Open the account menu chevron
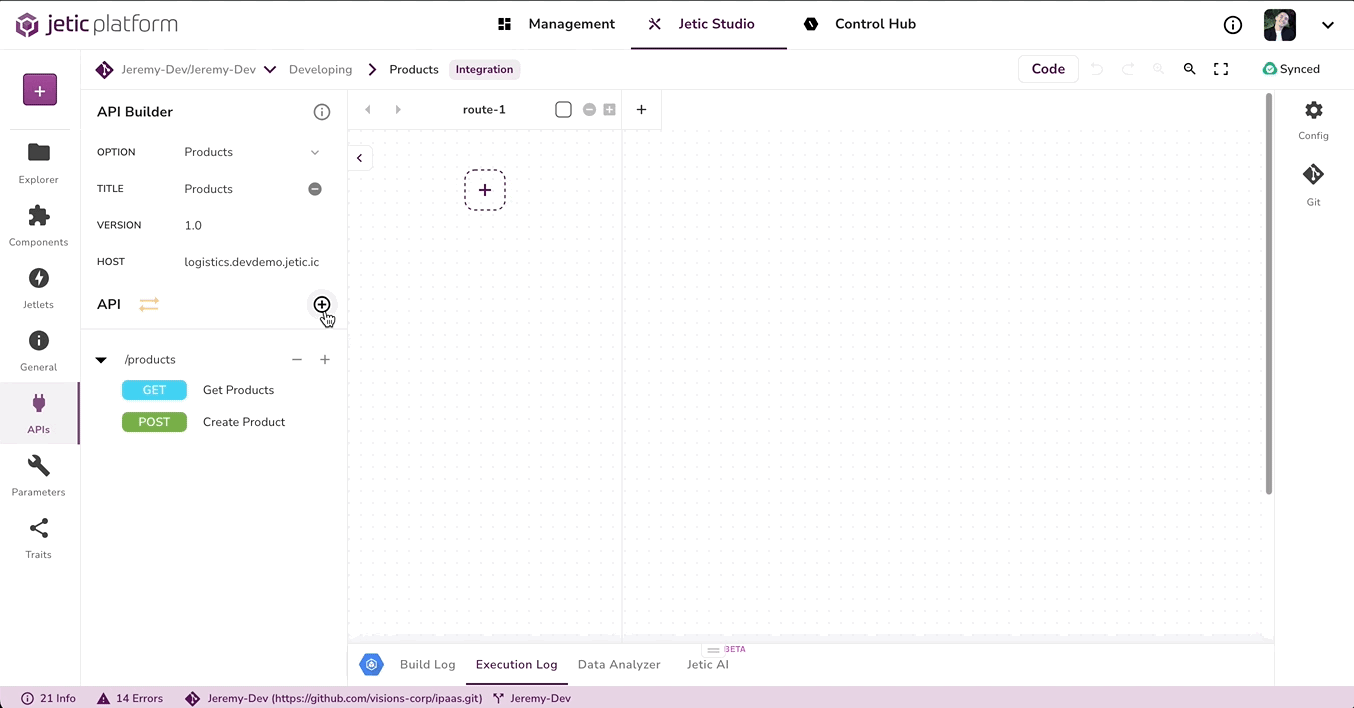This screenshot has height=708, width=1354. point(1328,25)
